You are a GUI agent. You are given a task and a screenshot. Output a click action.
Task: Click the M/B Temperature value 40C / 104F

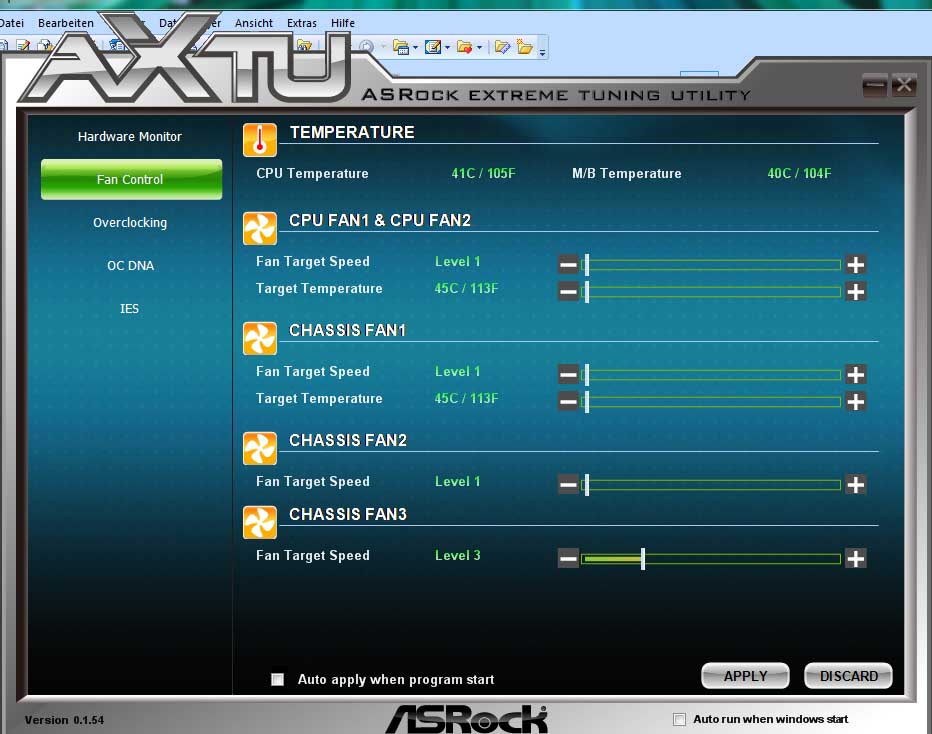pyautogui.click(x=799, y=174)
